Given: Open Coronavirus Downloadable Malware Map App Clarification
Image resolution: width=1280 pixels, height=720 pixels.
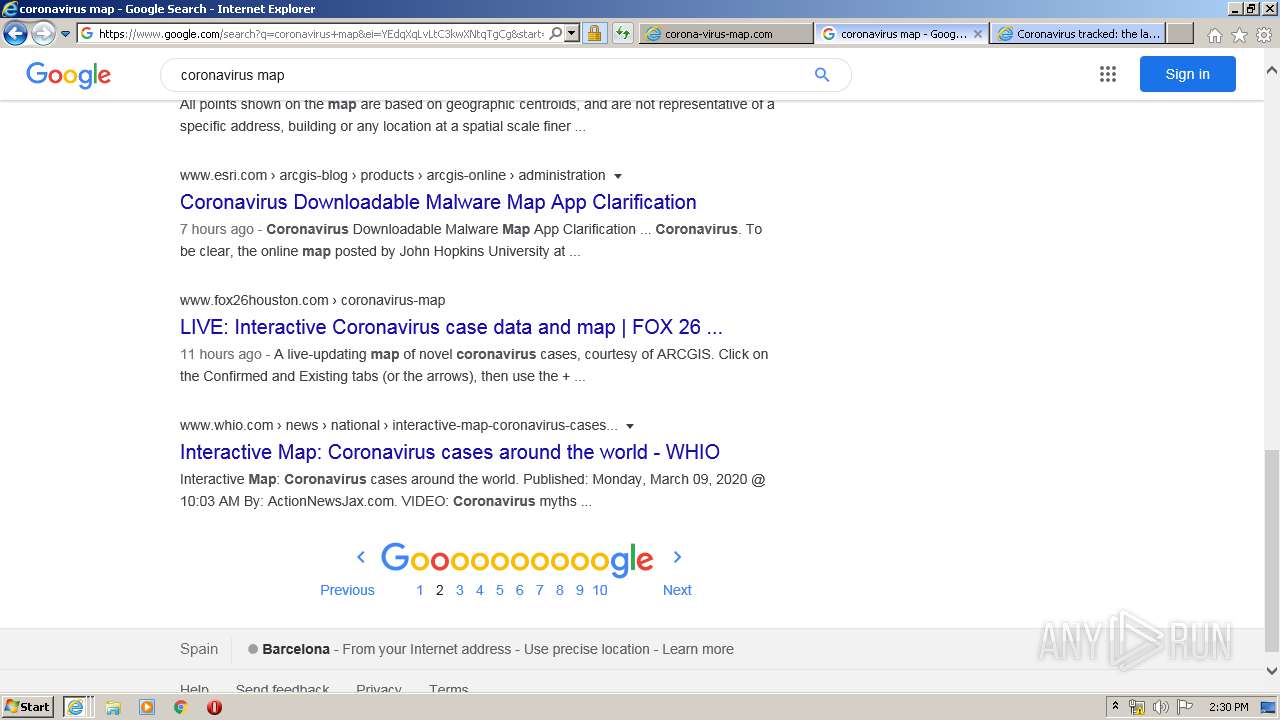Looking at the screenshot, I should point(438,202).
